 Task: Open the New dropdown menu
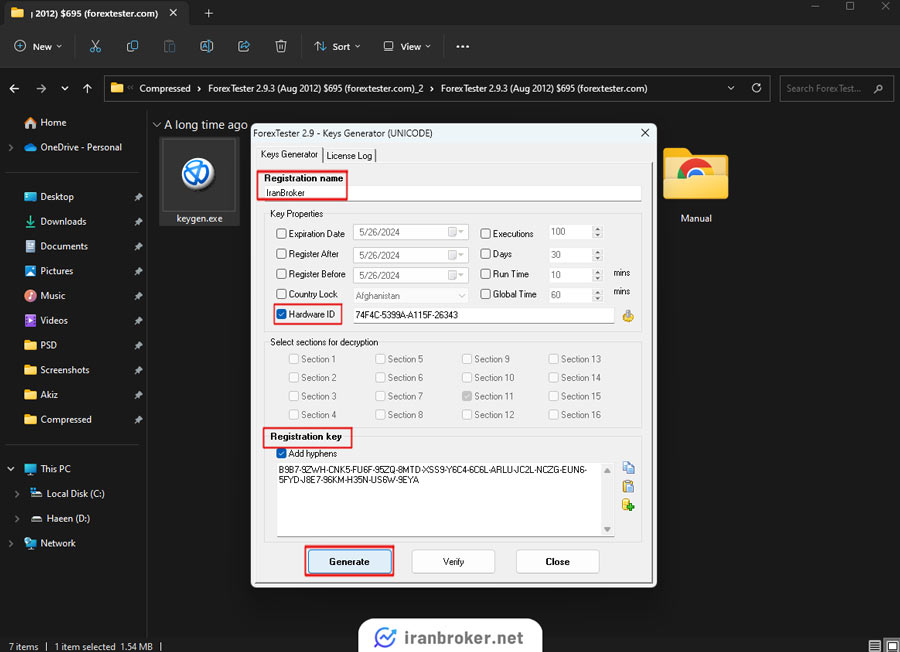pyautogui.click(x=38, y=46)
